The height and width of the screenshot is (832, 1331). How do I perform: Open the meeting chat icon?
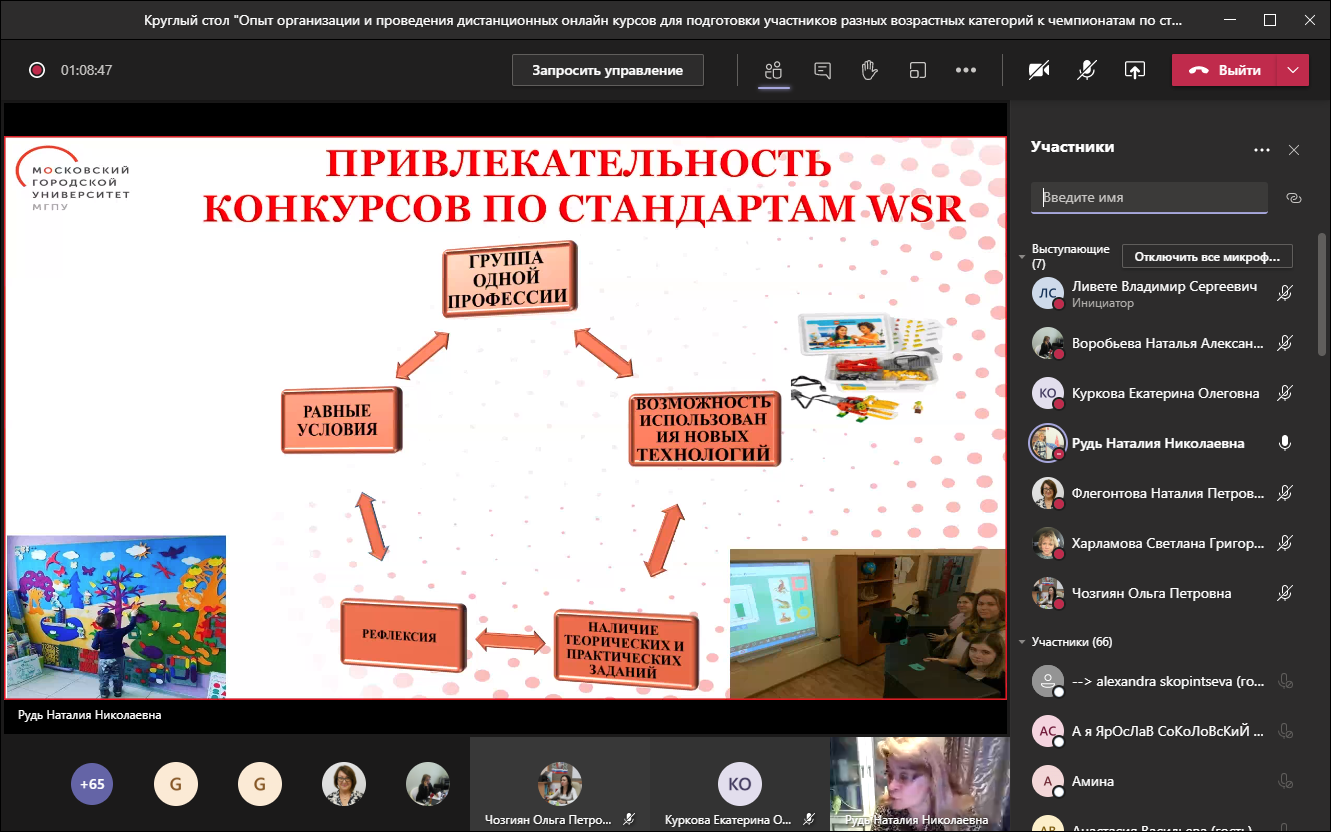point(823,70)
